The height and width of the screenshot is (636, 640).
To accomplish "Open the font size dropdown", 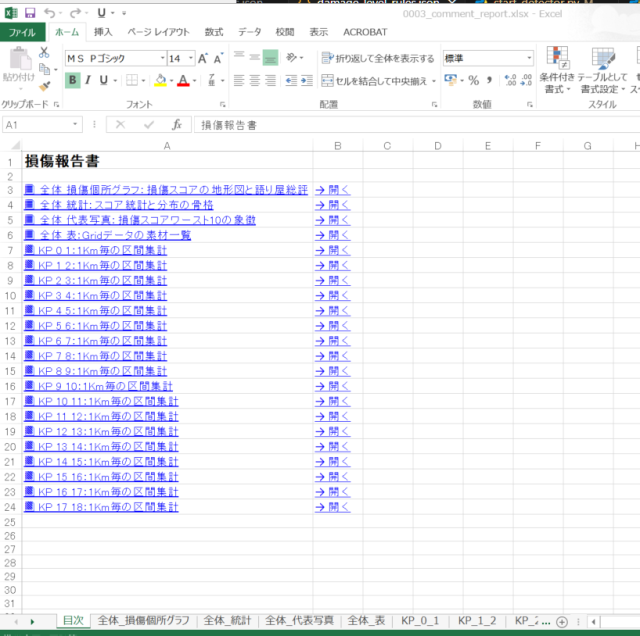I will tap(191, 58).
